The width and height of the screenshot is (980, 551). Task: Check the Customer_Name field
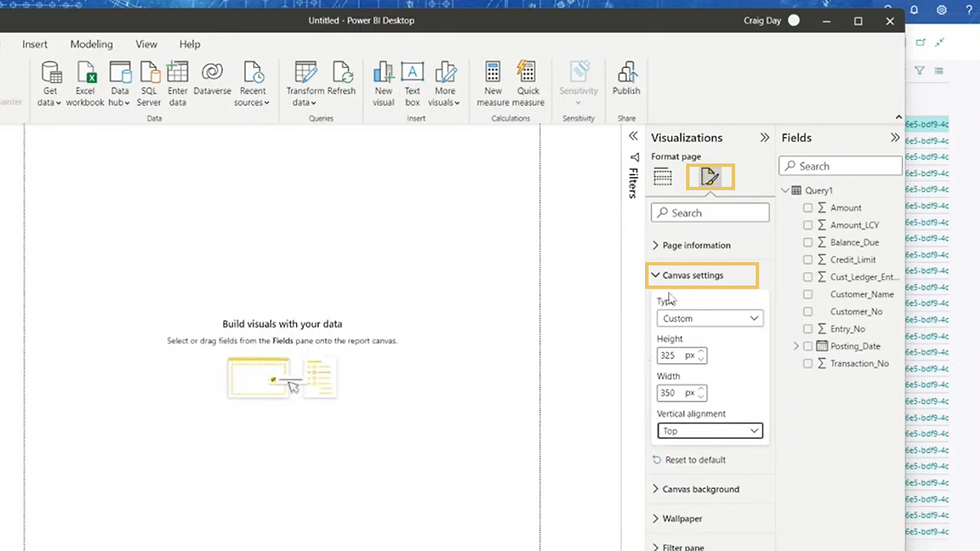coord(808,294)
